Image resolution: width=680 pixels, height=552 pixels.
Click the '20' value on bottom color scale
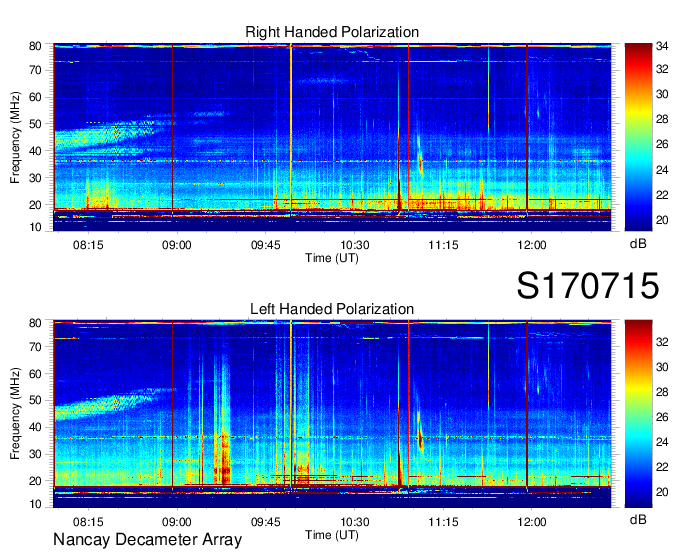662,492
